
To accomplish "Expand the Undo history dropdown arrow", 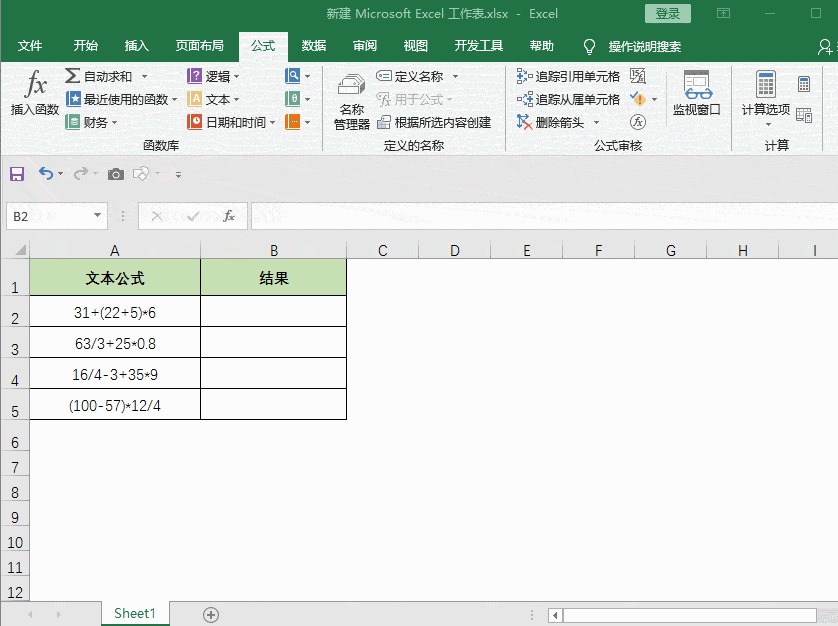I will click(x=60, y=174).
